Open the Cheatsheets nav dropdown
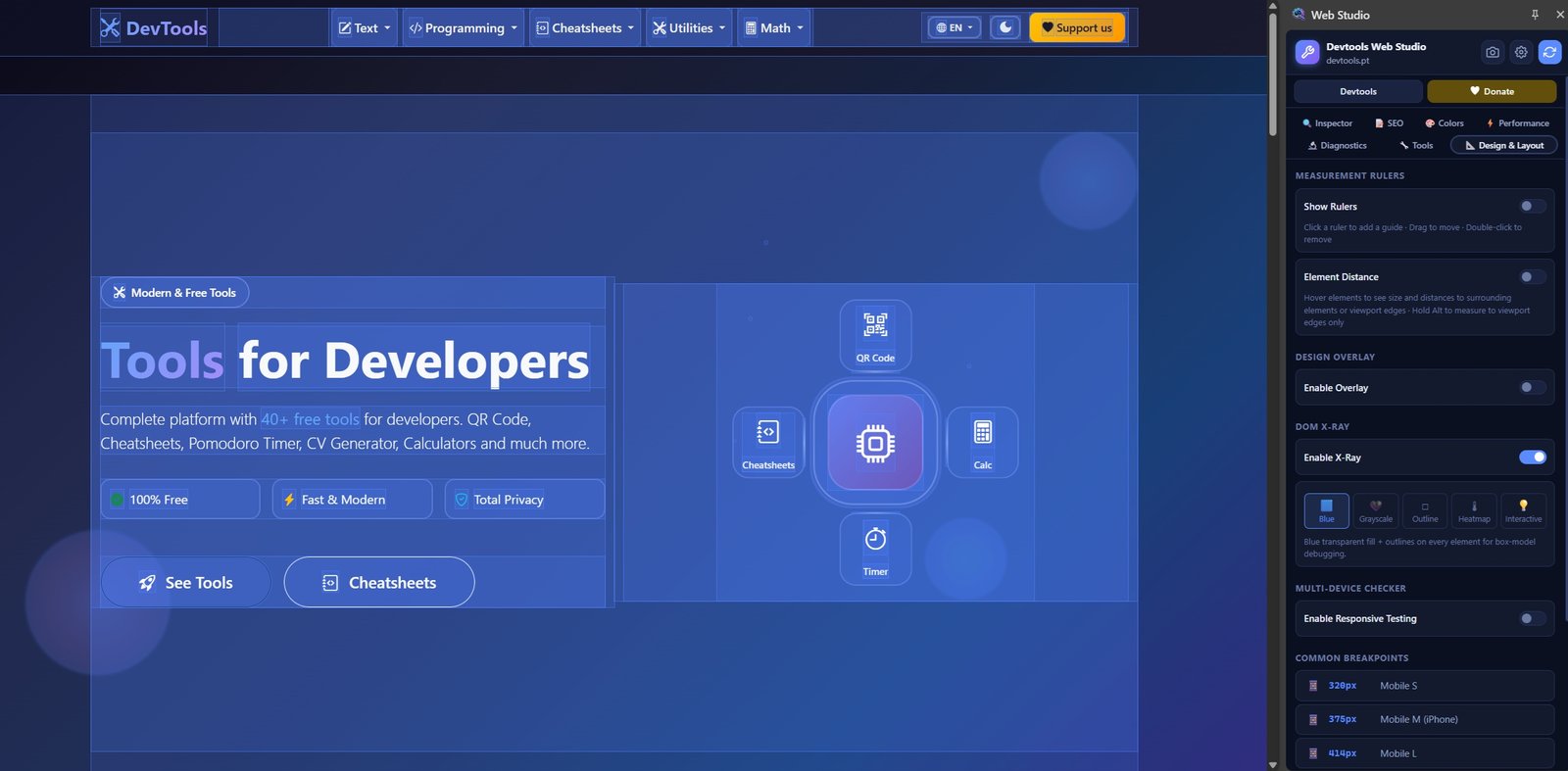The width and height of the screenshot is (1568, 771). click(x=585, y=27)
